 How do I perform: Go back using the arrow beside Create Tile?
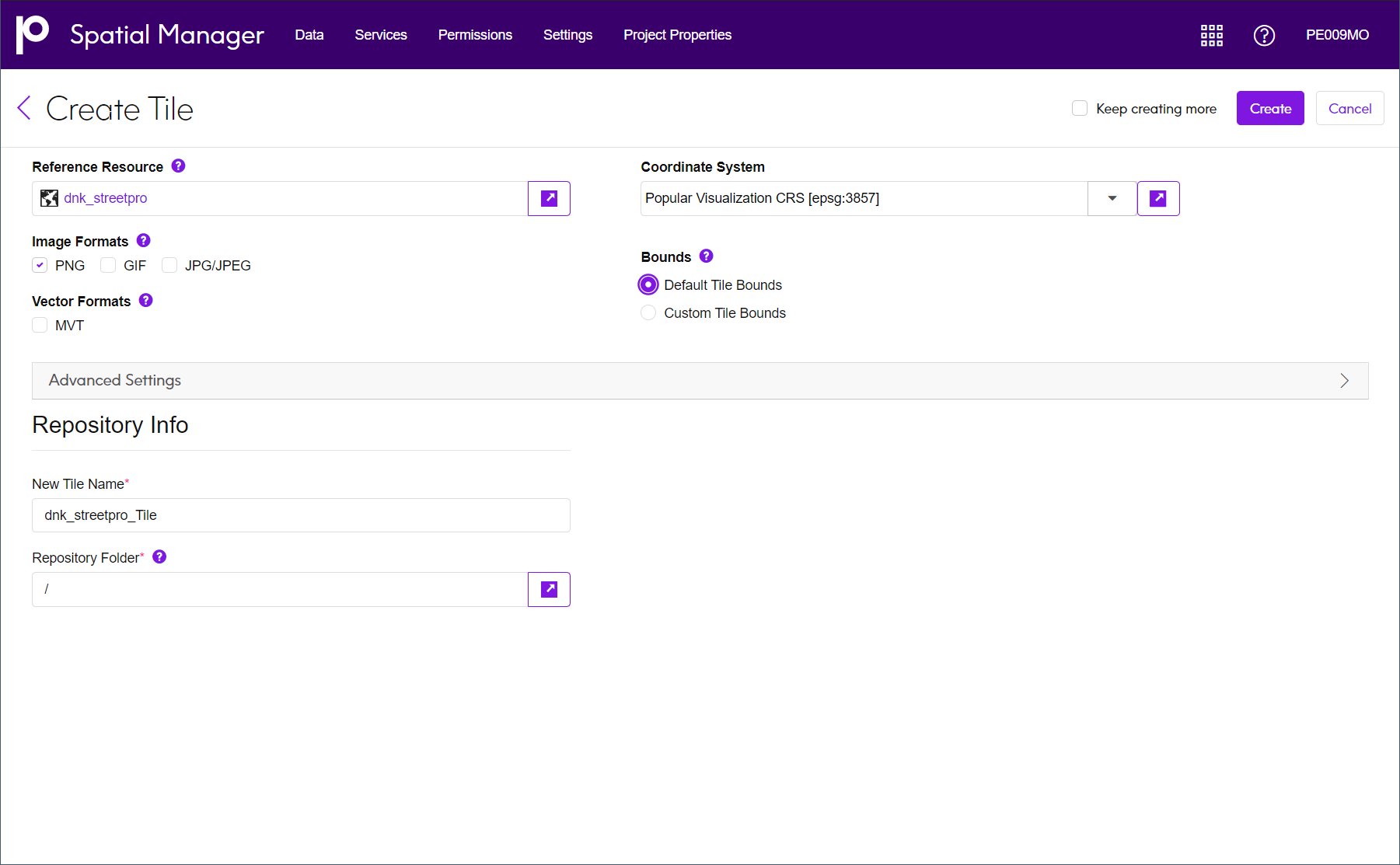[x=24, y=109]
